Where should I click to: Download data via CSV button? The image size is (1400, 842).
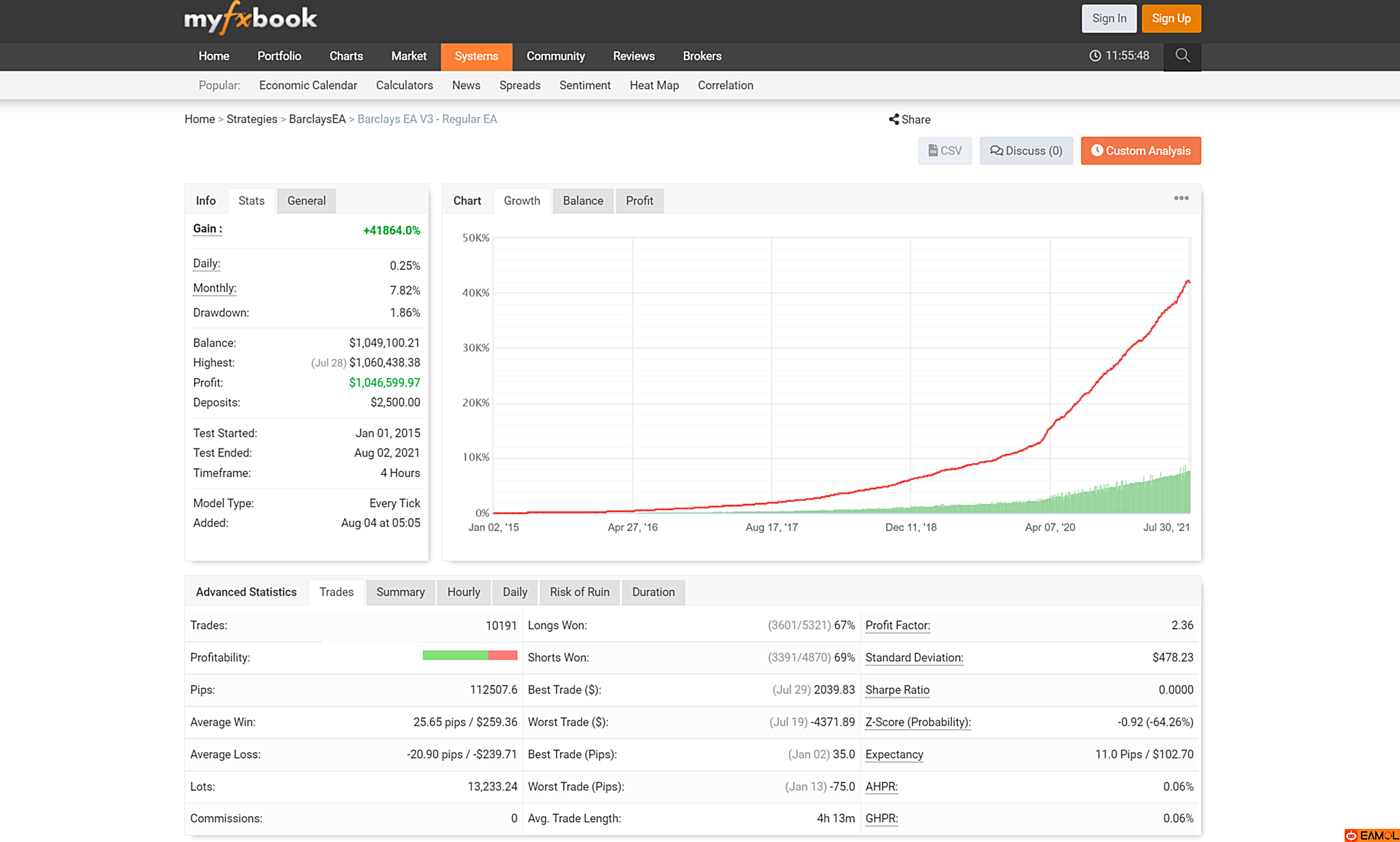(944, 151)
